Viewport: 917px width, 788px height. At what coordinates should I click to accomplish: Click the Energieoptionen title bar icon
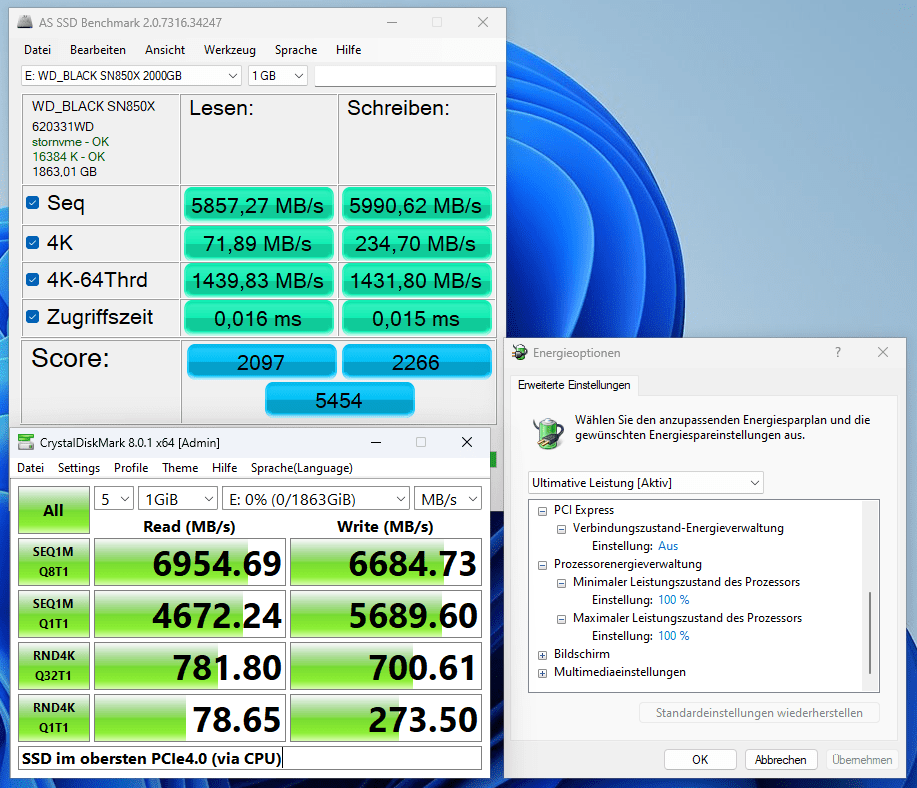(519, 352)
